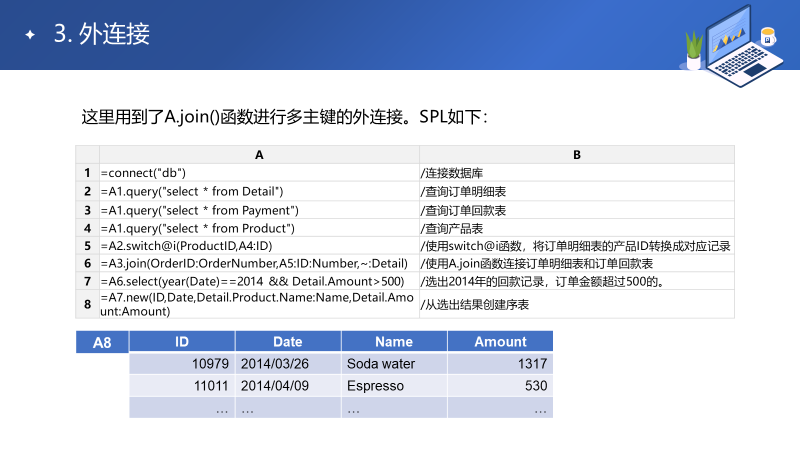Click the =A6.select(year(Date)==2014...) cell

(259, 281)
